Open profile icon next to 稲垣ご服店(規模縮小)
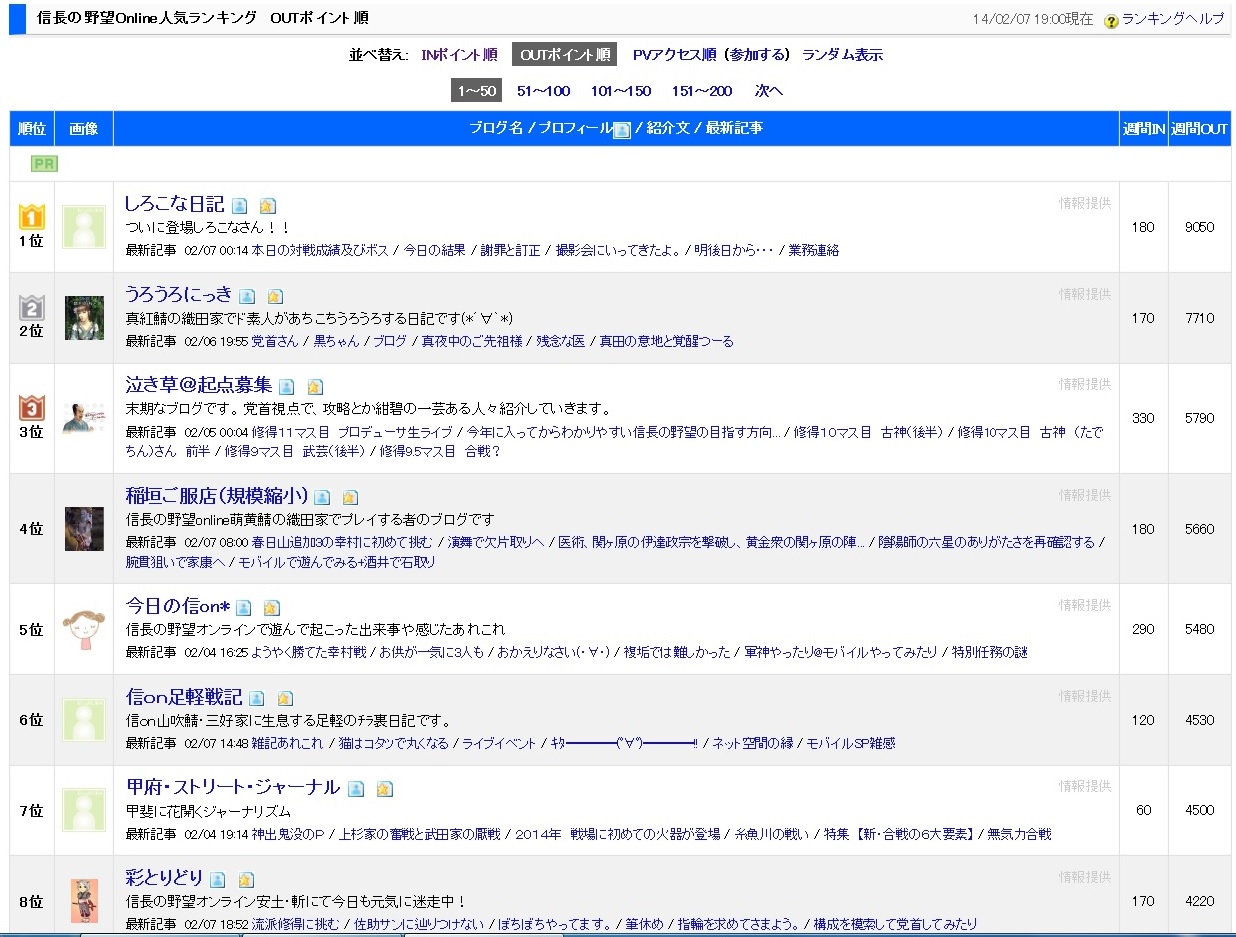The image size is (1236, 937). (322, 497)
